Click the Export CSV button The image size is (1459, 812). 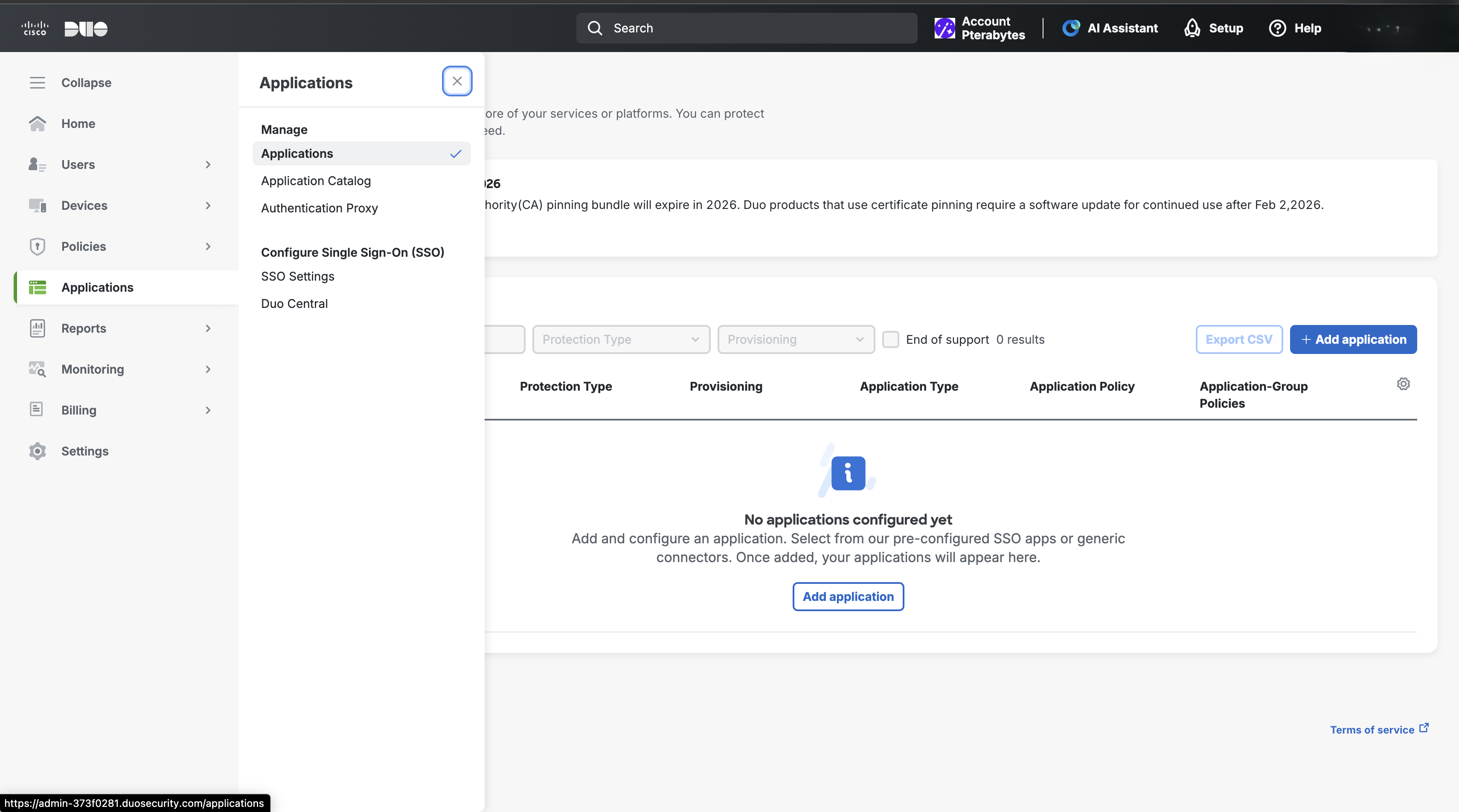[1239, 339]
